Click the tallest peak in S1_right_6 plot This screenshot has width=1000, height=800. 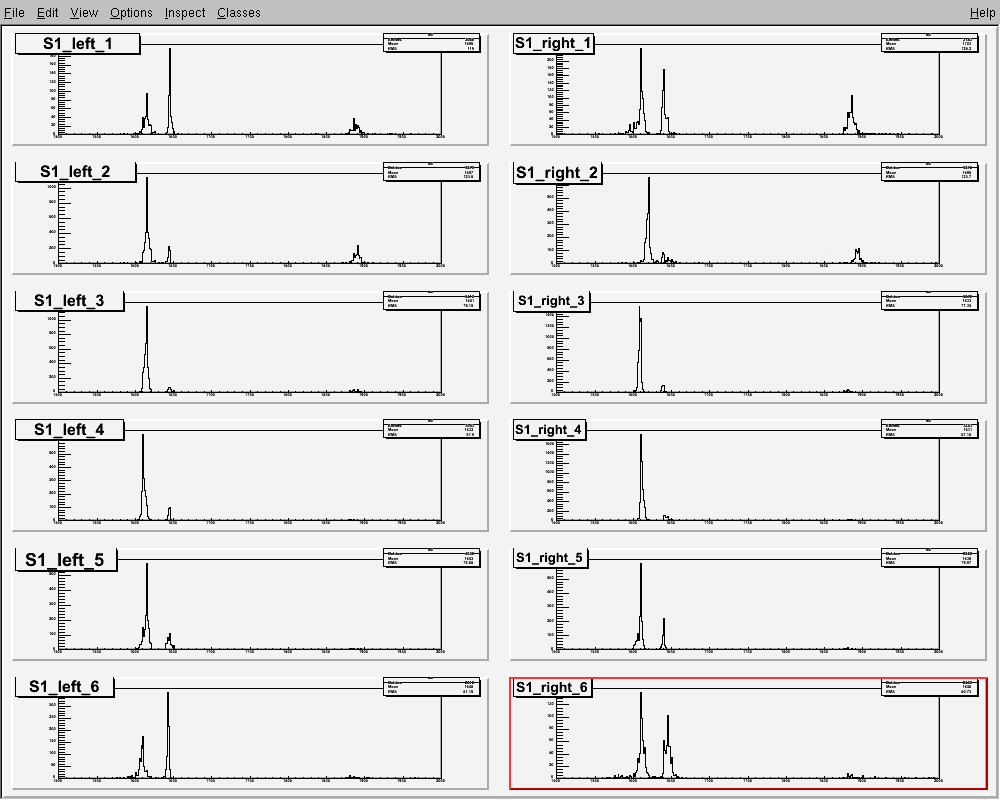click(x=642, y=735)
